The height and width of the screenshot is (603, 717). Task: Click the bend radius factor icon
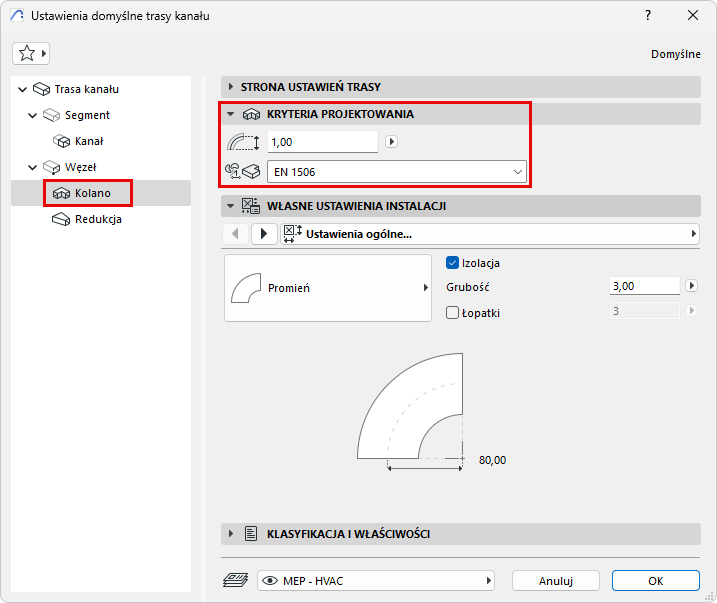pos(243,142)
